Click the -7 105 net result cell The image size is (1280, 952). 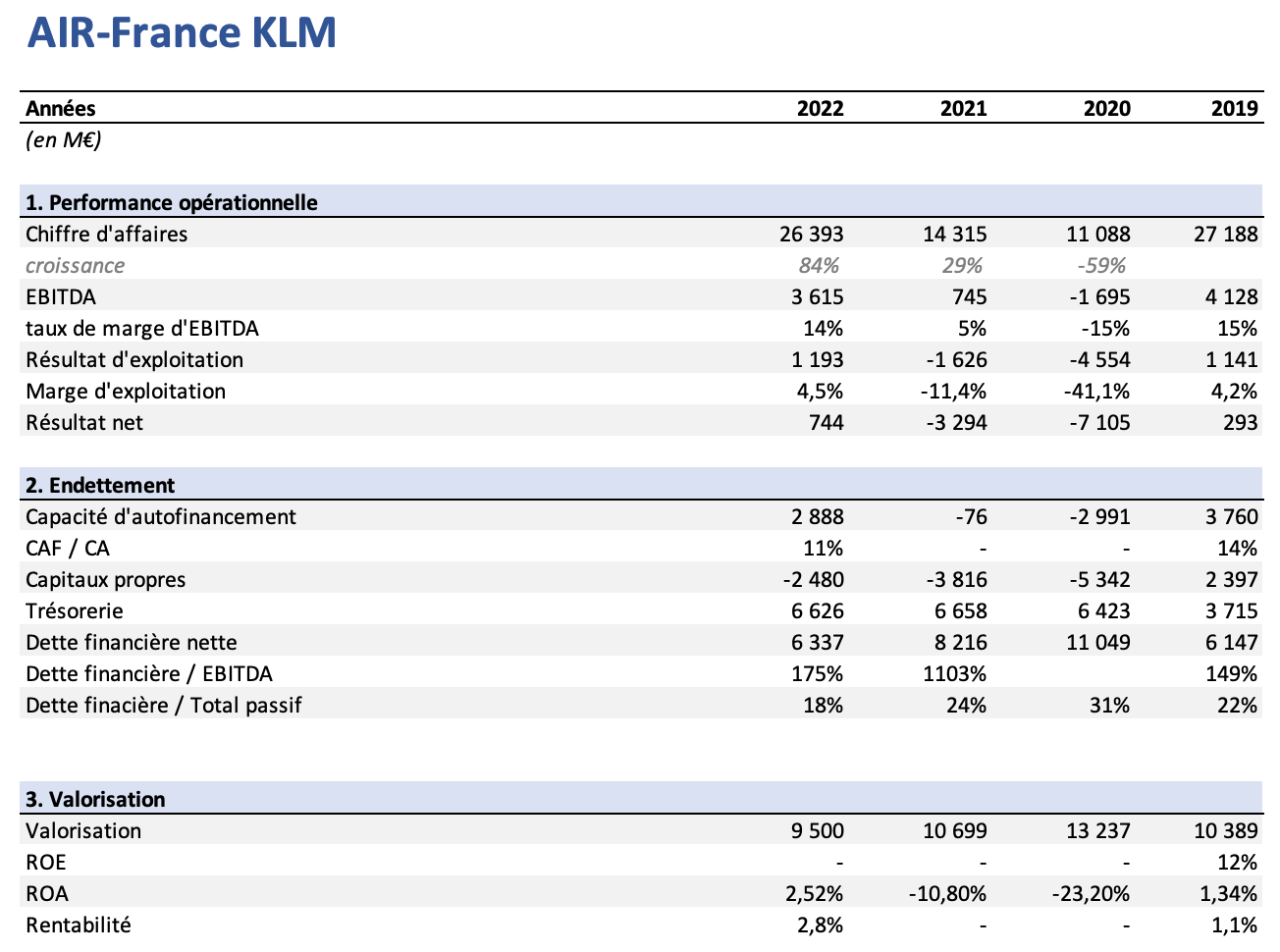point(1098,422)
